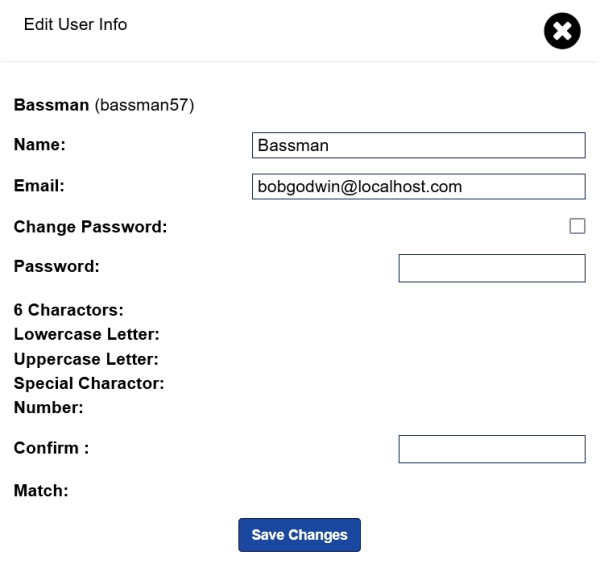Click the Name input field
The height and width of the screenshot is (568, 600).
[x=418, y=146]
